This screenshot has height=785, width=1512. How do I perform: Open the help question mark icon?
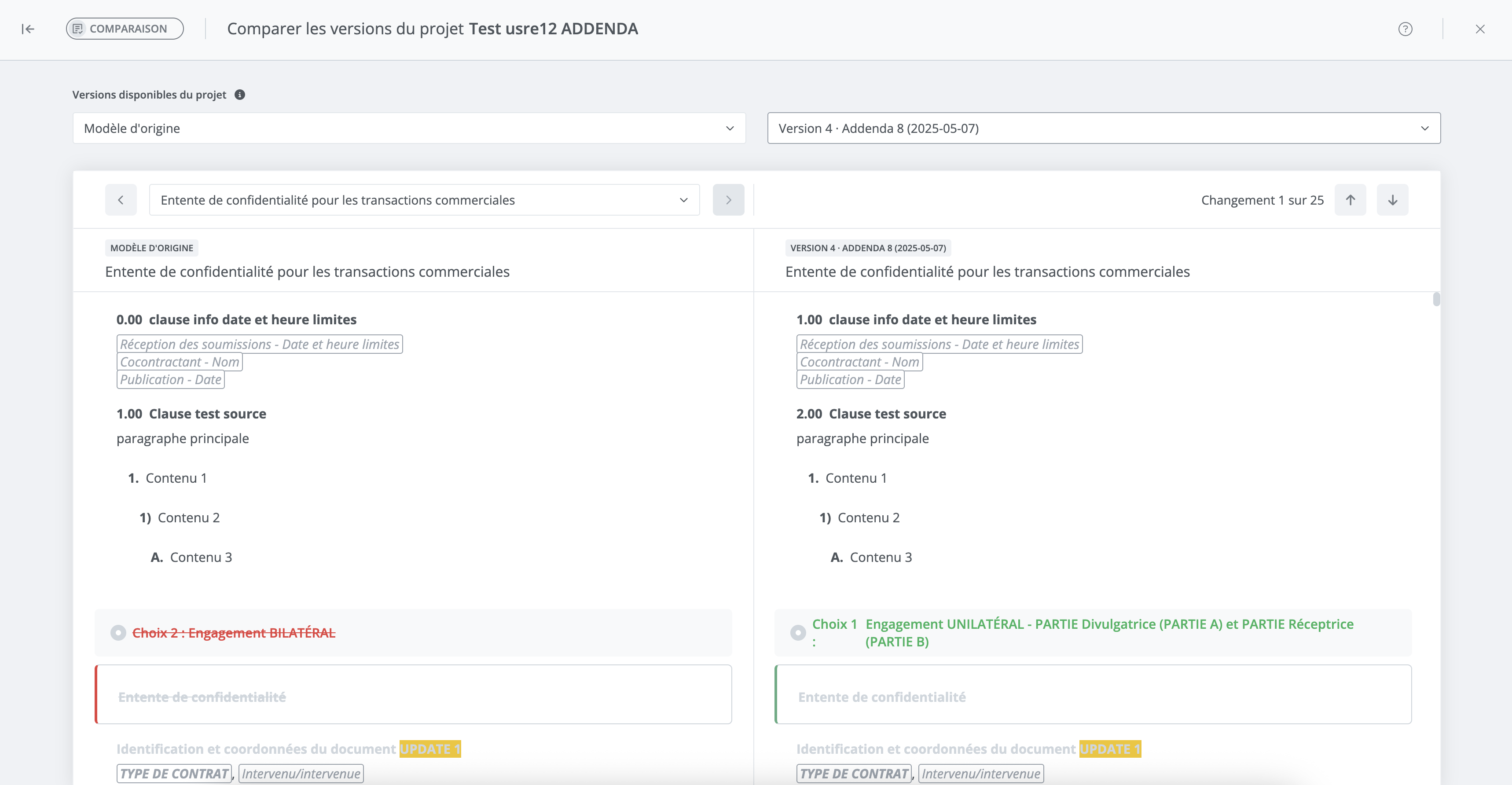coord(1405,29)
